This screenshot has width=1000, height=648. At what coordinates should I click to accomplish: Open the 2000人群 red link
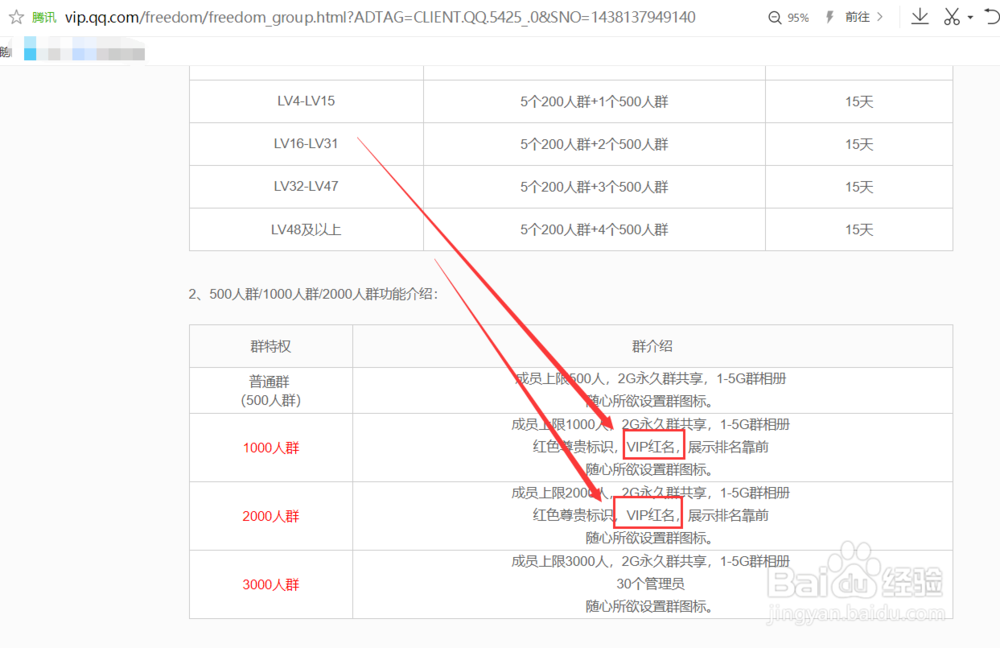(270, 516)
